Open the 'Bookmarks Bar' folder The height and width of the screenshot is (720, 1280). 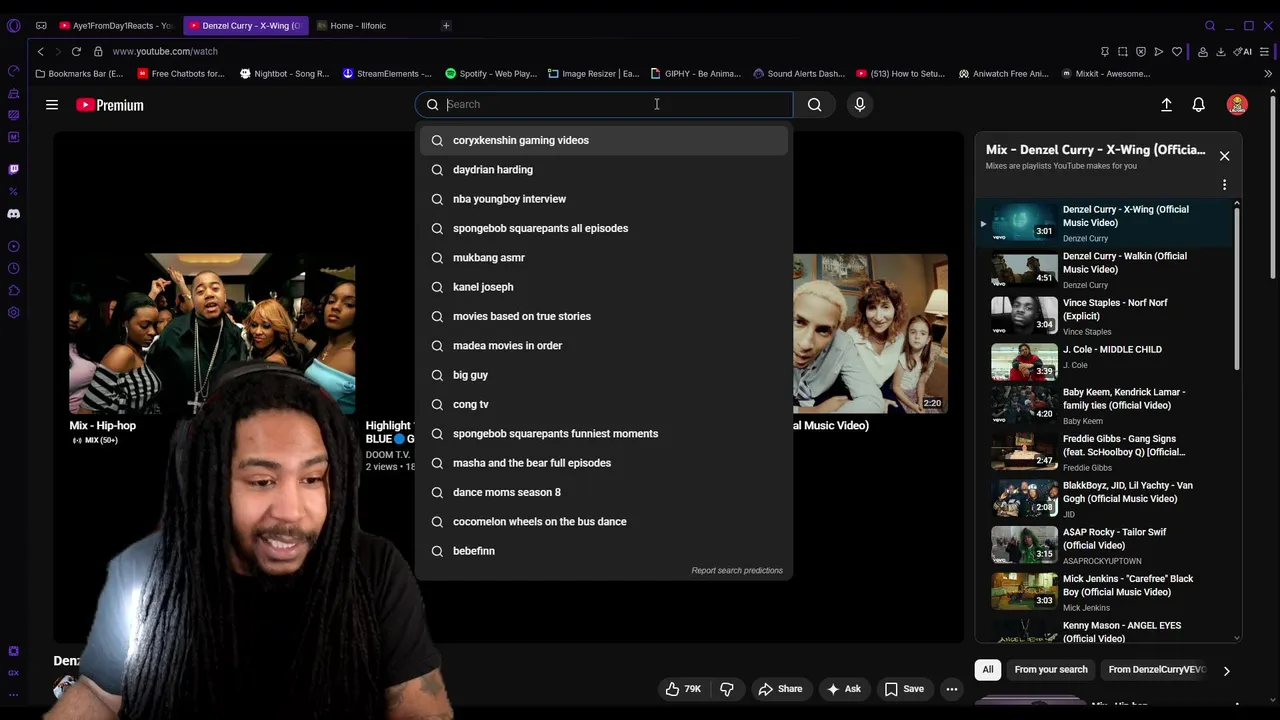[x=79, y=73]
